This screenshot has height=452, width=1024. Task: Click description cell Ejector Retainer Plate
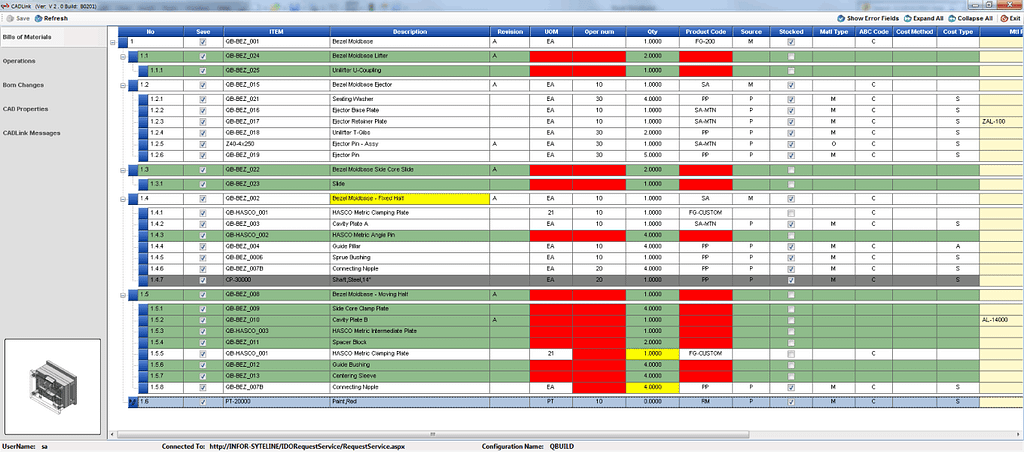pyautogui.click(x=410, y=121)
